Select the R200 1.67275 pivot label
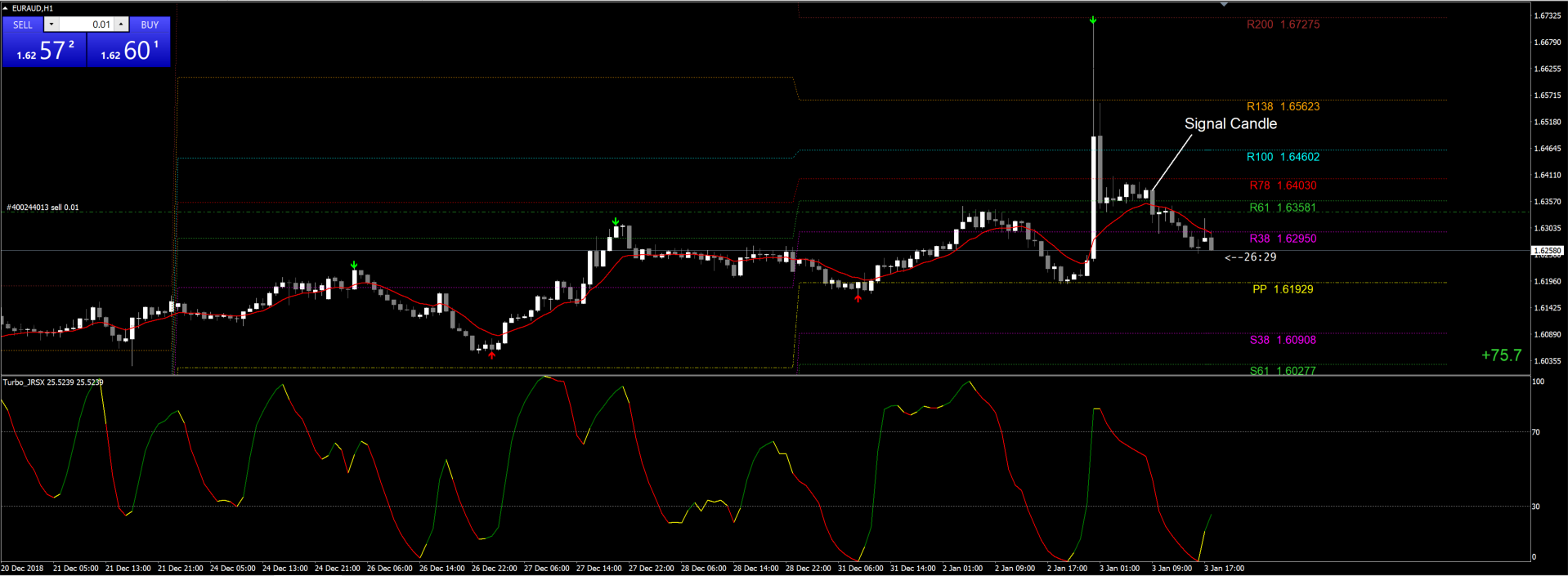The image size is (1568, 576). [1283, 25]
